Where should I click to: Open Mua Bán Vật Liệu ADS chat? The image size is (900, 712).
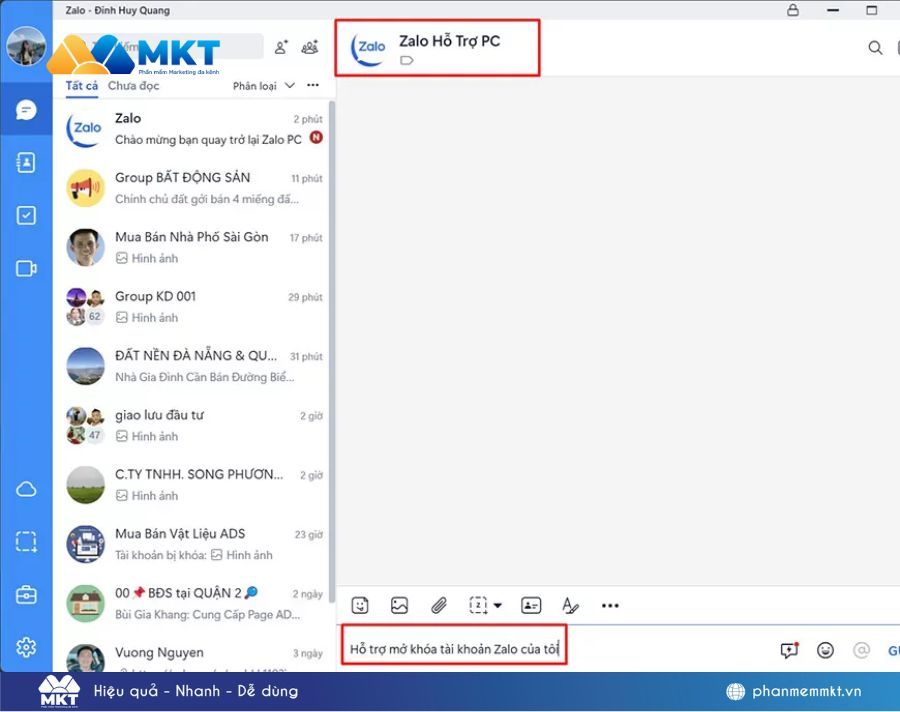192,544
